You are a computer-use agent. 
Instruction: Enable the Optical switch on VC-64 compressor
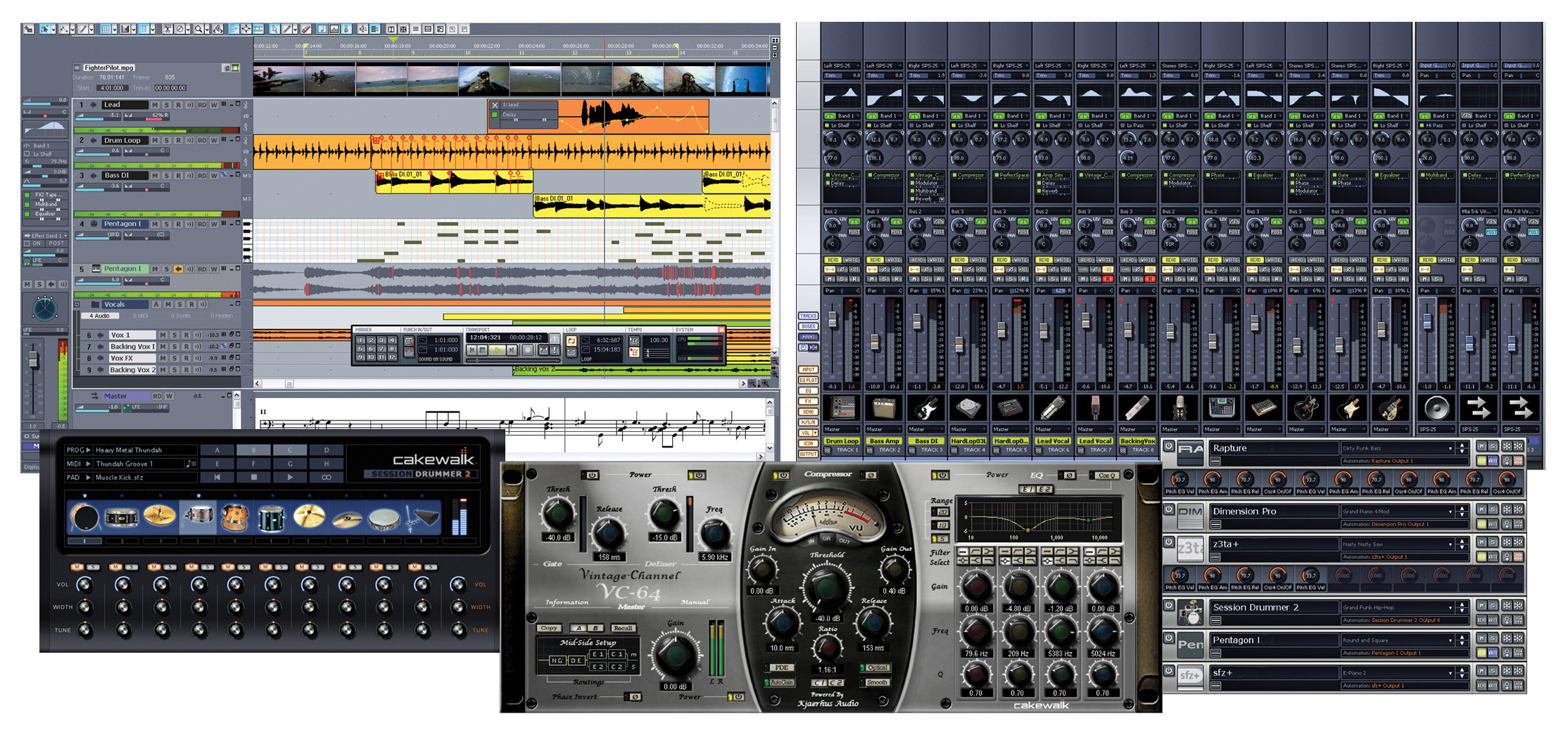pos(876,667)
